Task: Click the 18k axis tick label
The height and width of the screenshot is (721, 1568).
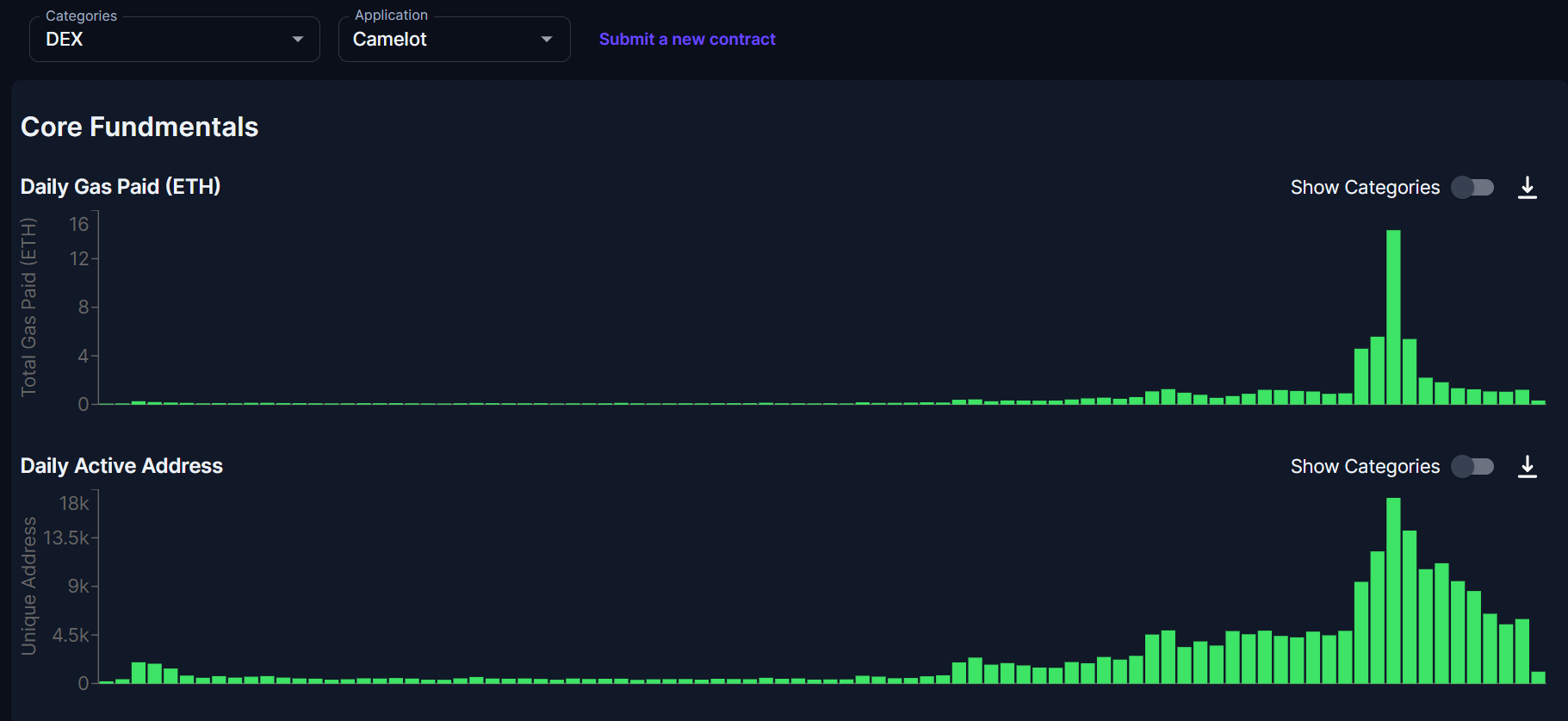Action: (74, 503)
